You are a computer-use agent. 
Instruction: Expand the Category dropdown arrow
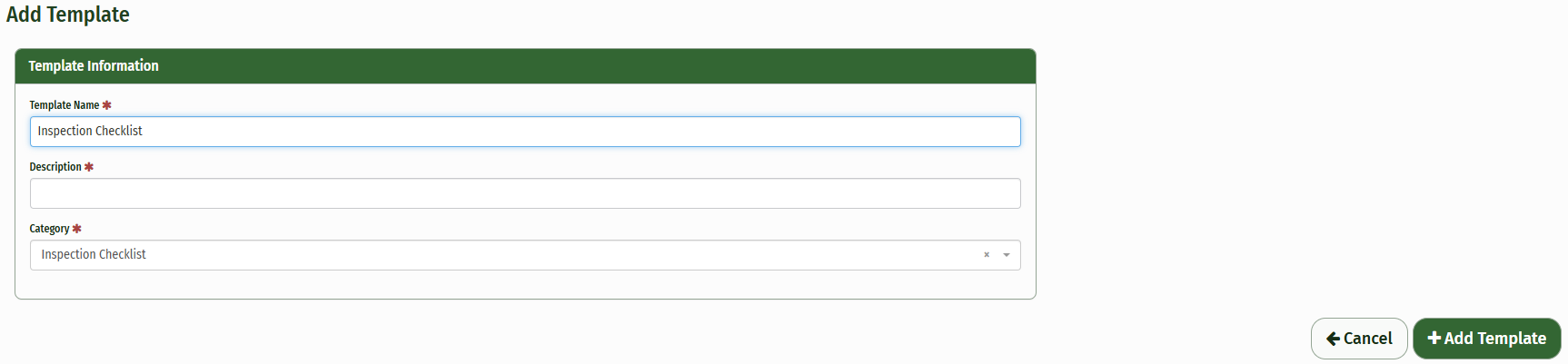tap(1007, 255)
